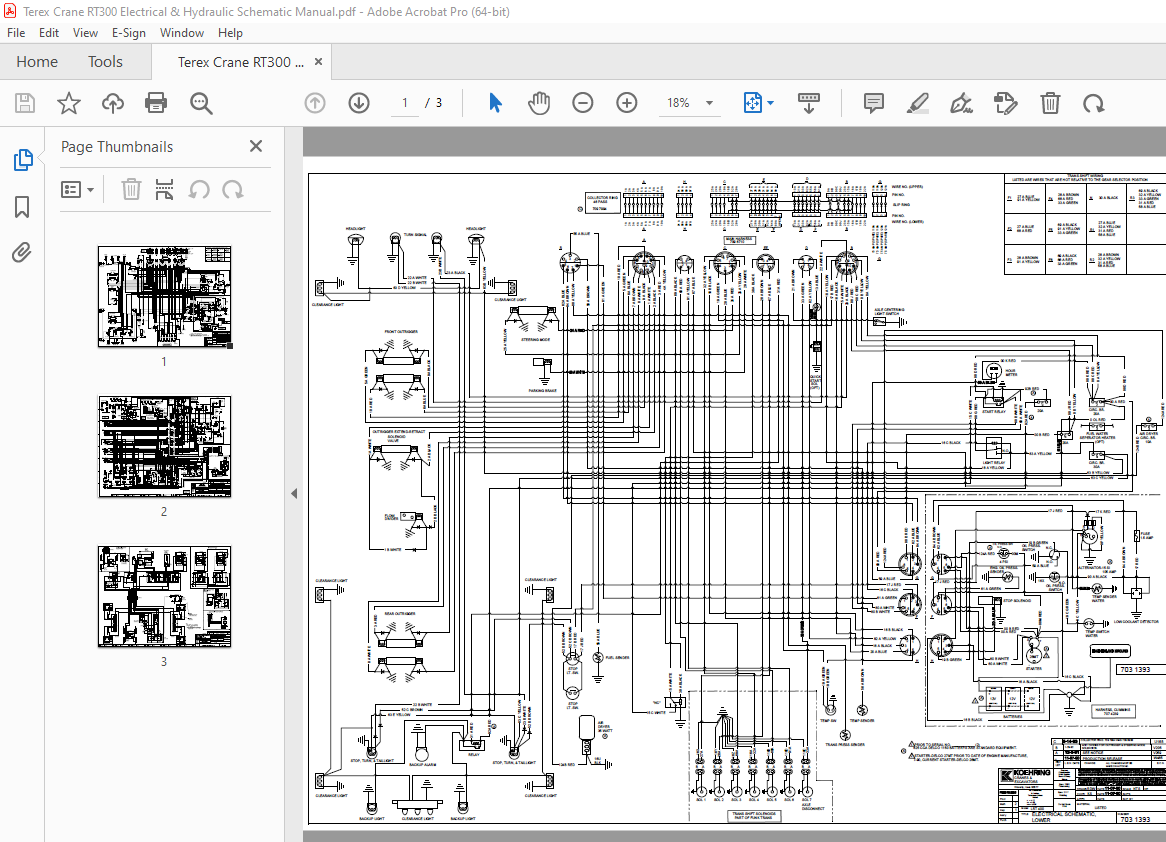1166x842 pixels.
Task: Open the File menu
Action: tap(16, 33)
